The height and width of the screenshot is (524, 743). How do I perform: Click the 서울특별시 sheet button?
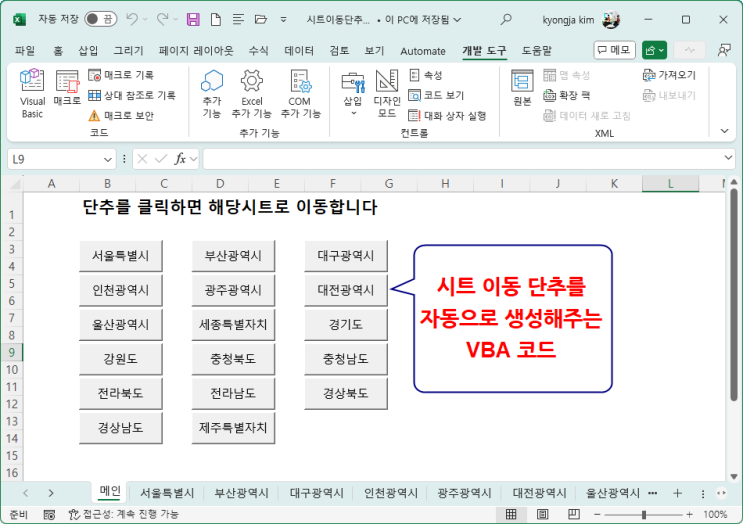tap(121, 256)
